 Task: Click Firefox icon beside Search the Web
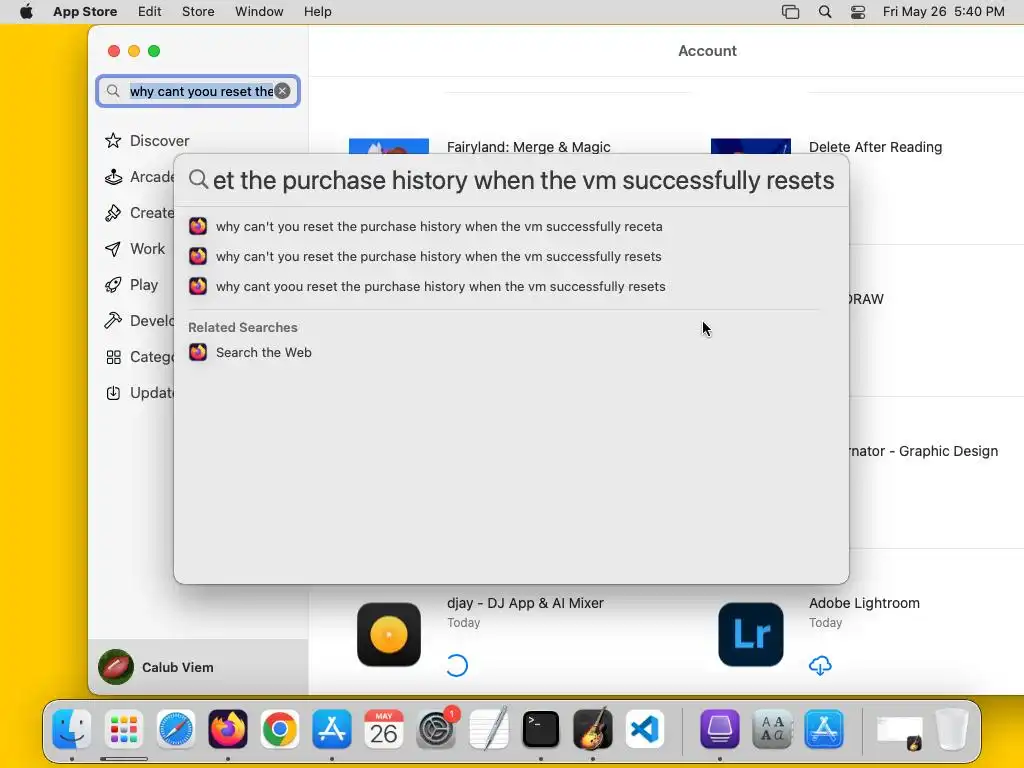(x=198, y=353)
